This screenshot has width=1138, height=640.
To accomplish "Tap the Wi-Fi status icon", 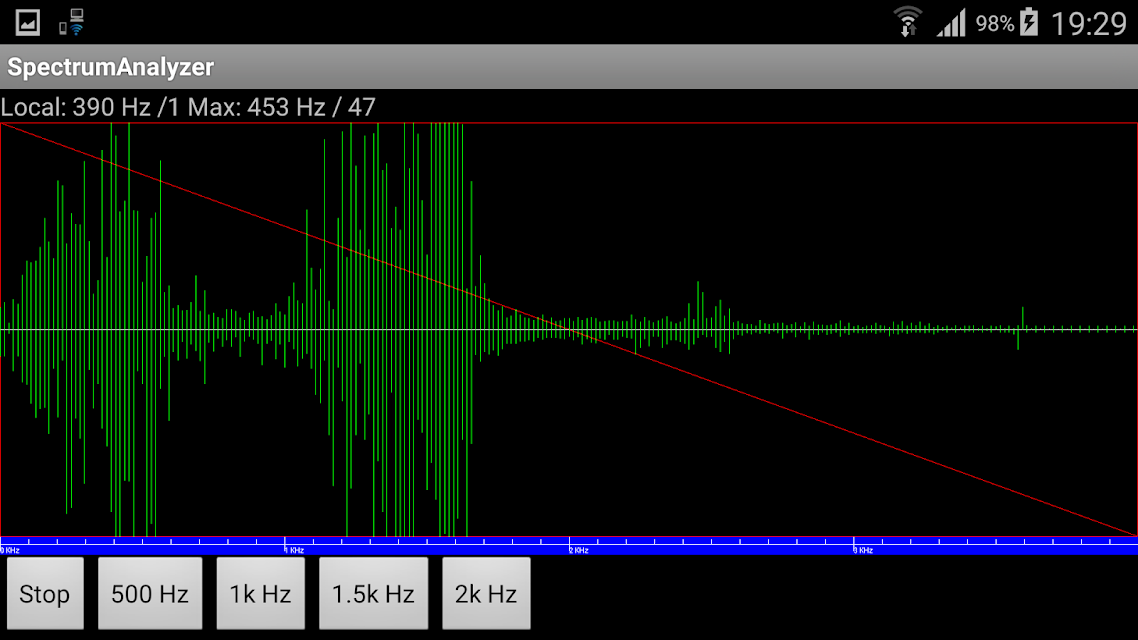I will coord(907,22).
